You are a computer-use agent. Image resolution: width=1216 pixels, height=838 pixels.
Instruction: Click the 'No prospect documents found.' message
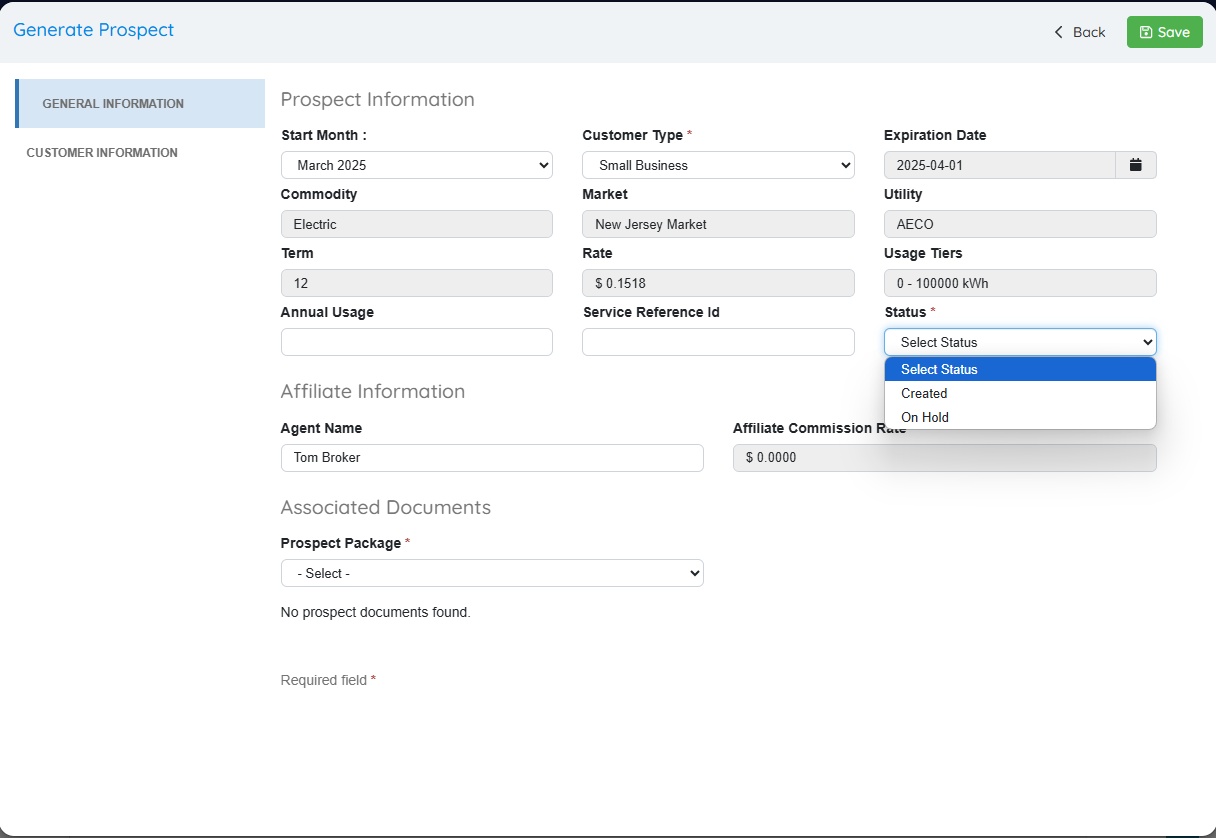click(376, 612)
